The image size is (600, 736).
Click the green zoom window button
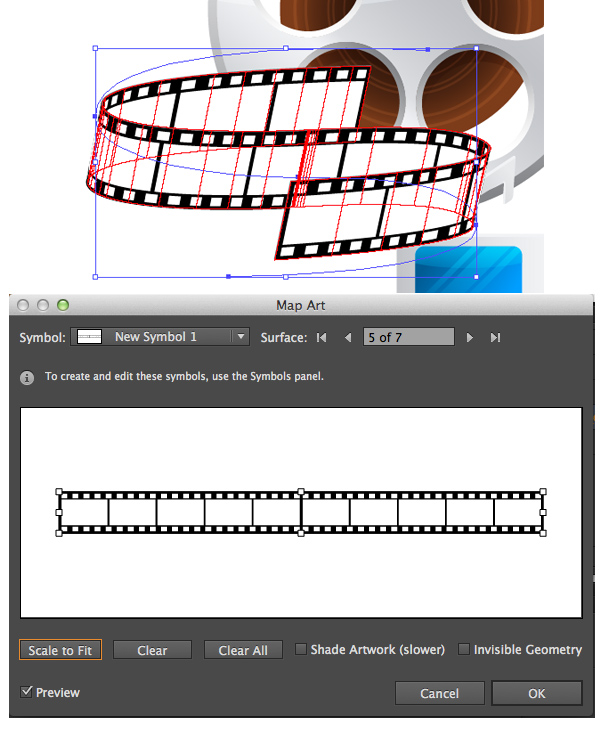click(x=62, y=305)
